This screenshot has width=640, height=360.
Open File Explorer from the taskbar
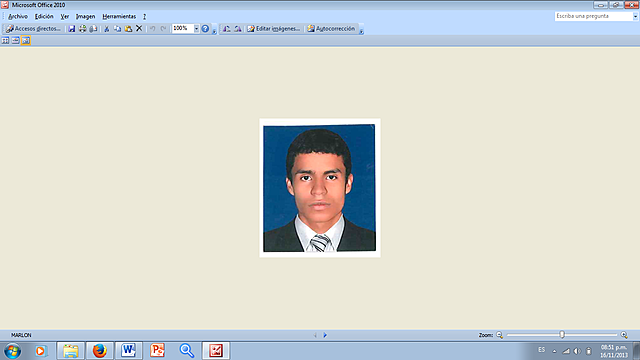point(71,351)
